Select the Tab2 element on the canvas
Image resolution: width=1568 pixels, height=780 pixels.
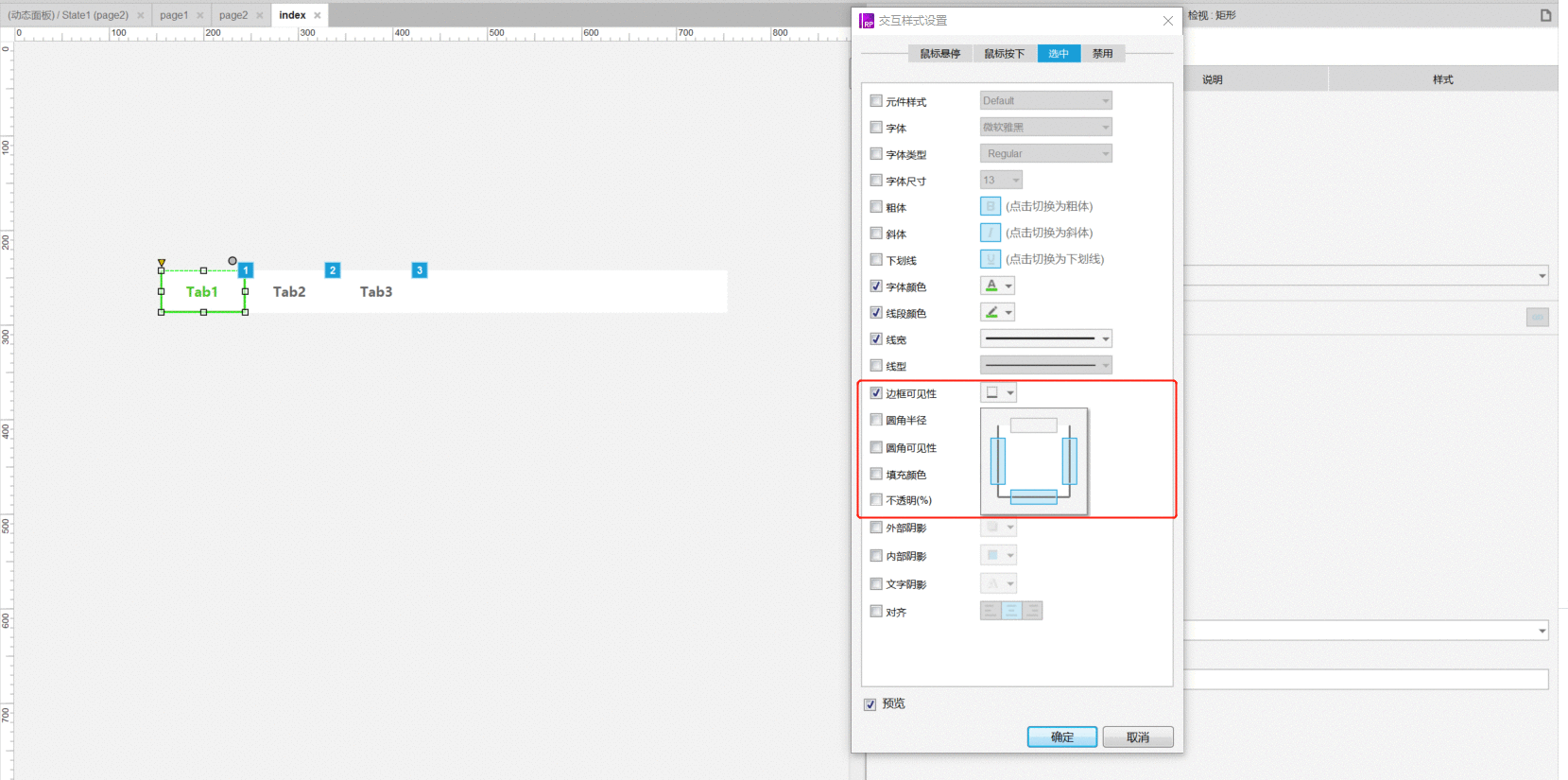coord(289,291)
